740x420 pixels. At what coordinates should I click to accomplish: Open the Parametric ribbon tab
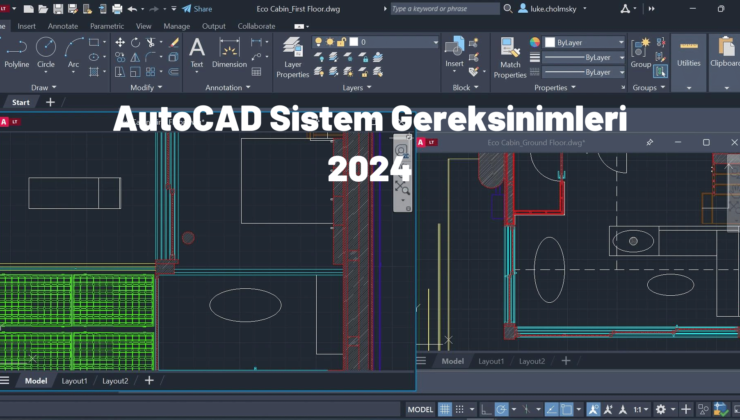(x=107, y=26)
